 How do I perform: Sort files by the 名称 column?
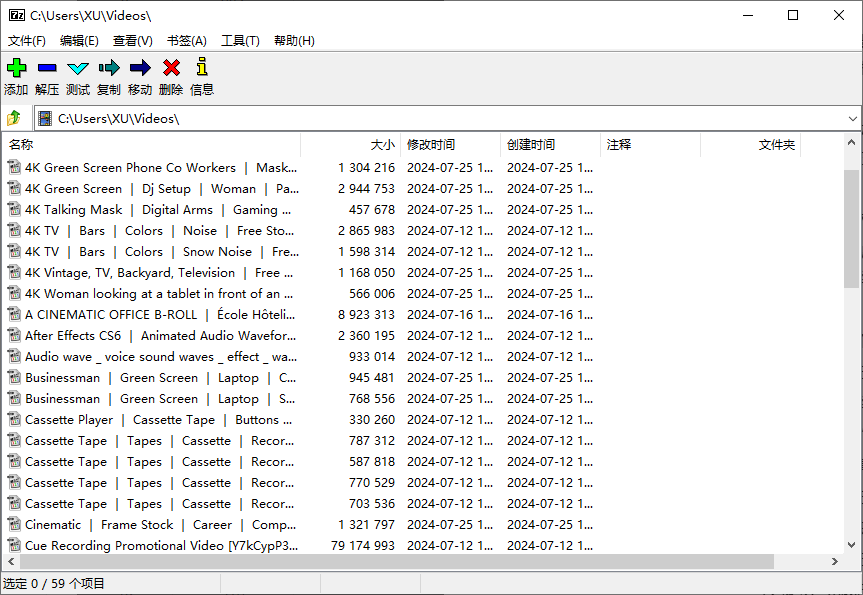[x=22, y=145]
